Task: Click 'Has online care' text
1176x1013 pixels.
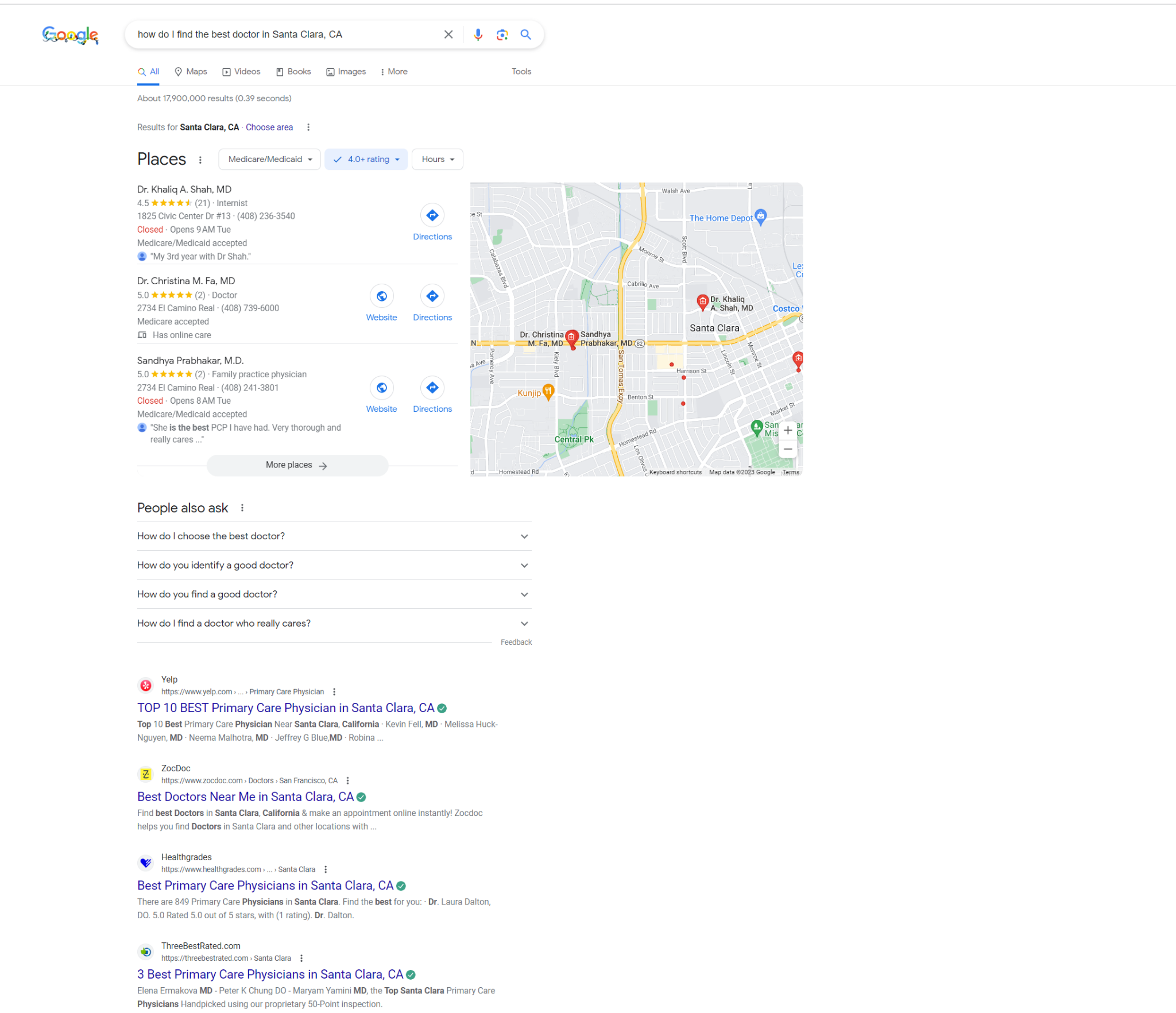Action: (x=181, y=335)
